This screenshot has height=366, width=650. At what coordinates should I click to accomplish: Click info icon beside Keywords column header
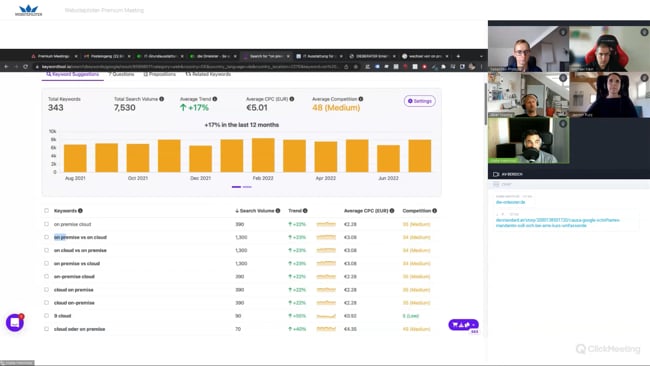pyautogui.click(x=80, y=211)
